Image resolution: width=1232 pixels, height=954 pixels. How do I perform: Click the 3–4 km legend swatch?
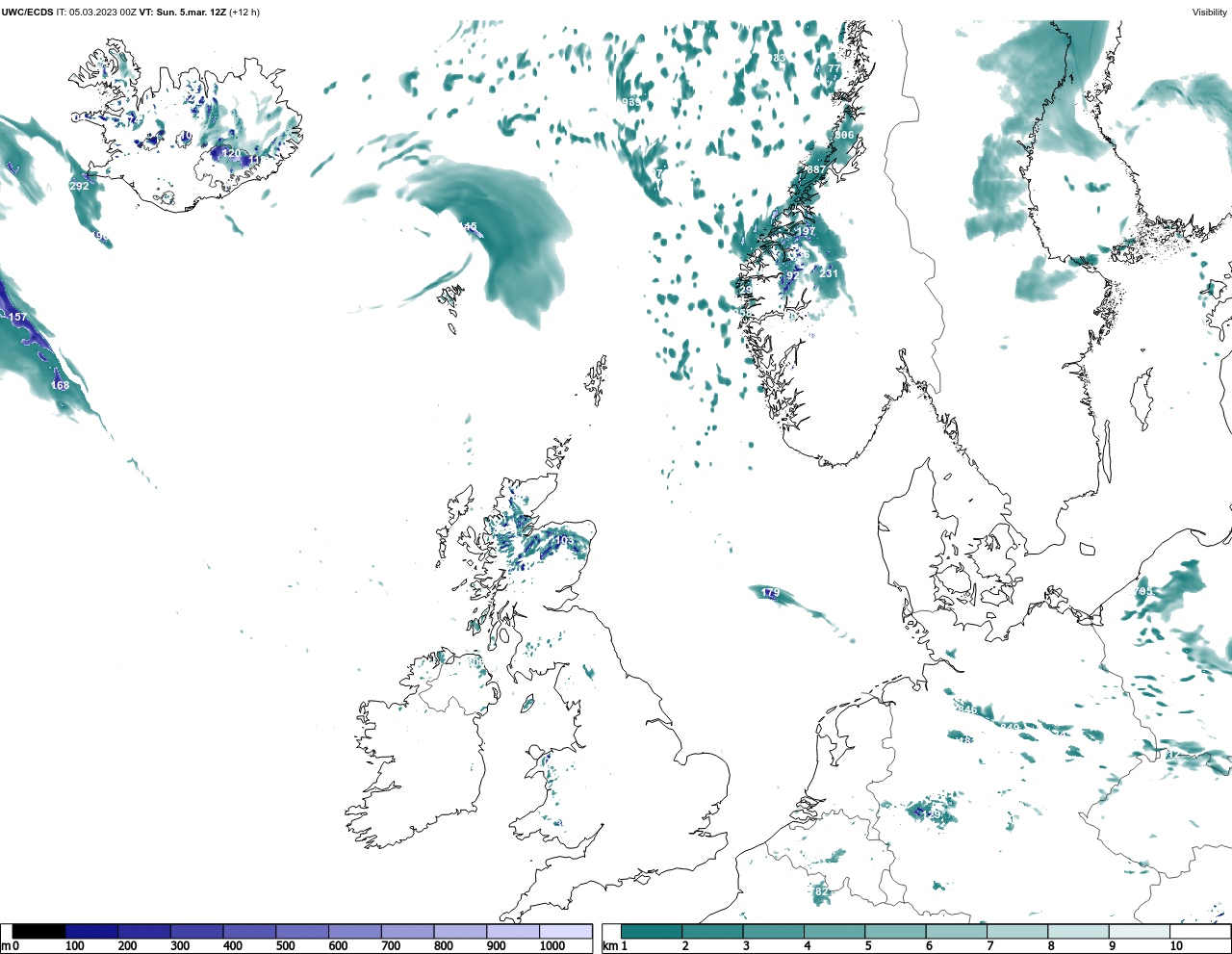coord(774,932)
